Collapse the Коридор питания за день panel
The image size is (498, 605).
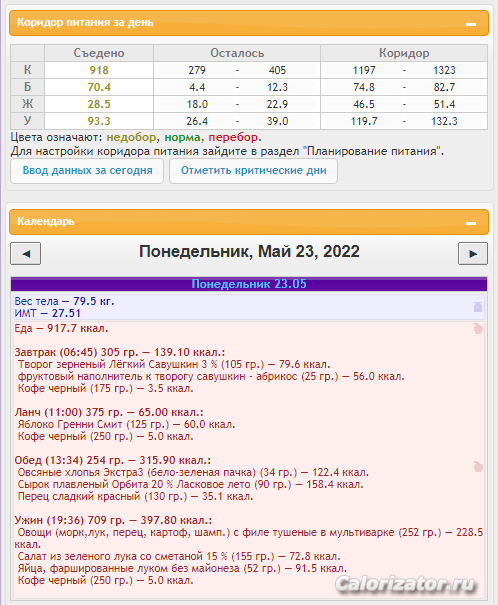[471, 24]
